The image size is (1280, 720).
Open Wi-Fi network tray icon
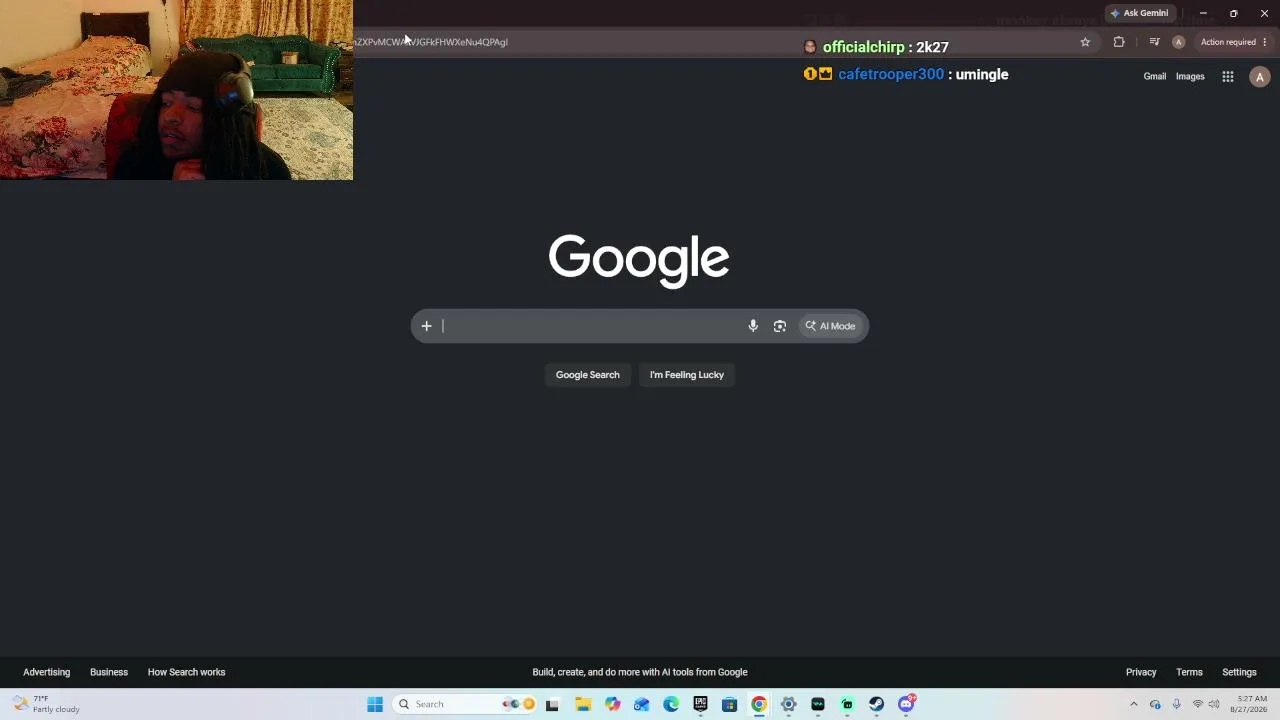pyautogui.click(x=1197, y=704)
